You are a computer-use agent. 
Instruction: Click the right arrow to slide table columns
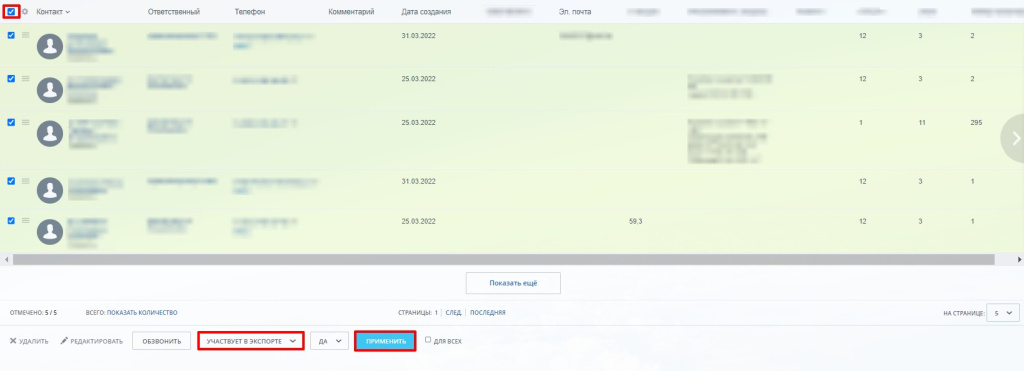tap(1015, 138)
